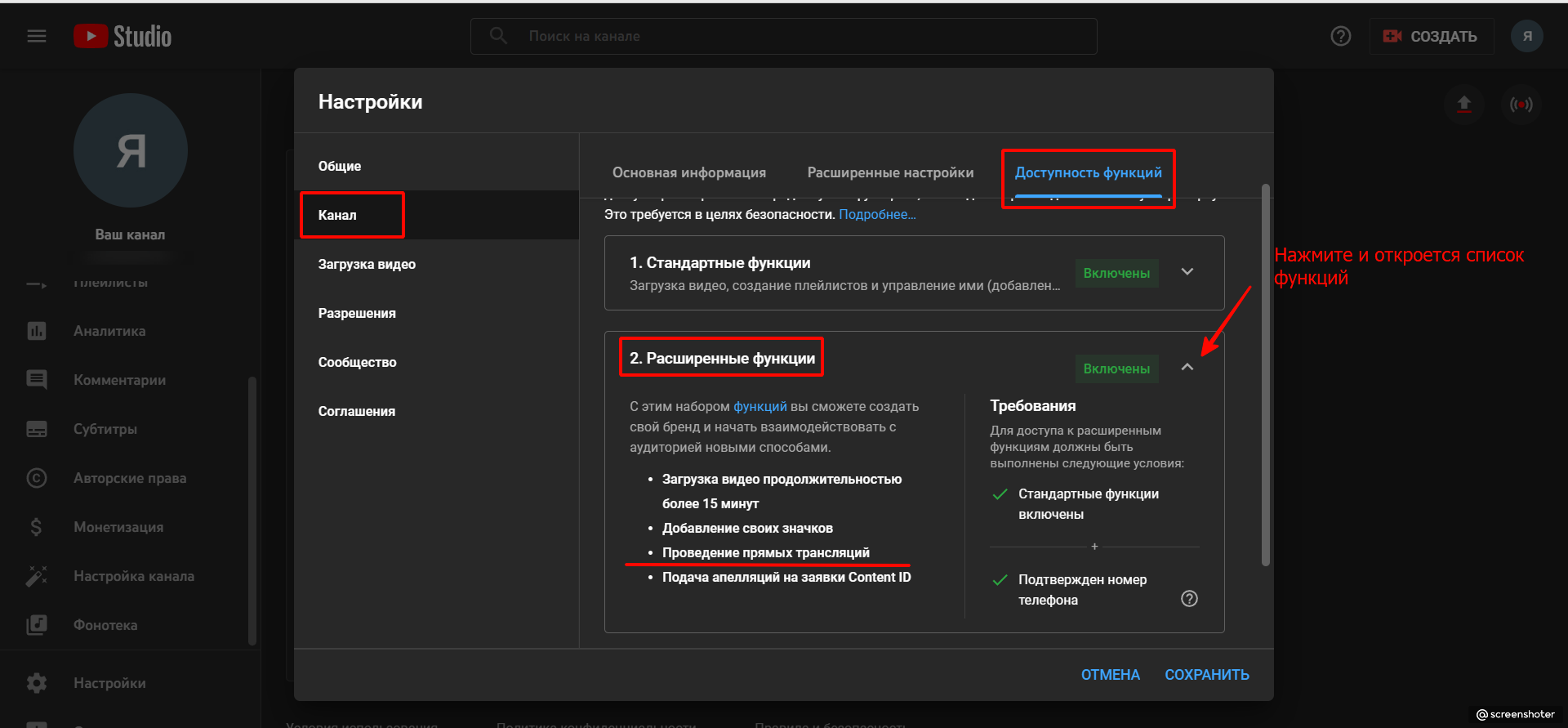Click the upload video arrow icon

[x=1463, y=104]
